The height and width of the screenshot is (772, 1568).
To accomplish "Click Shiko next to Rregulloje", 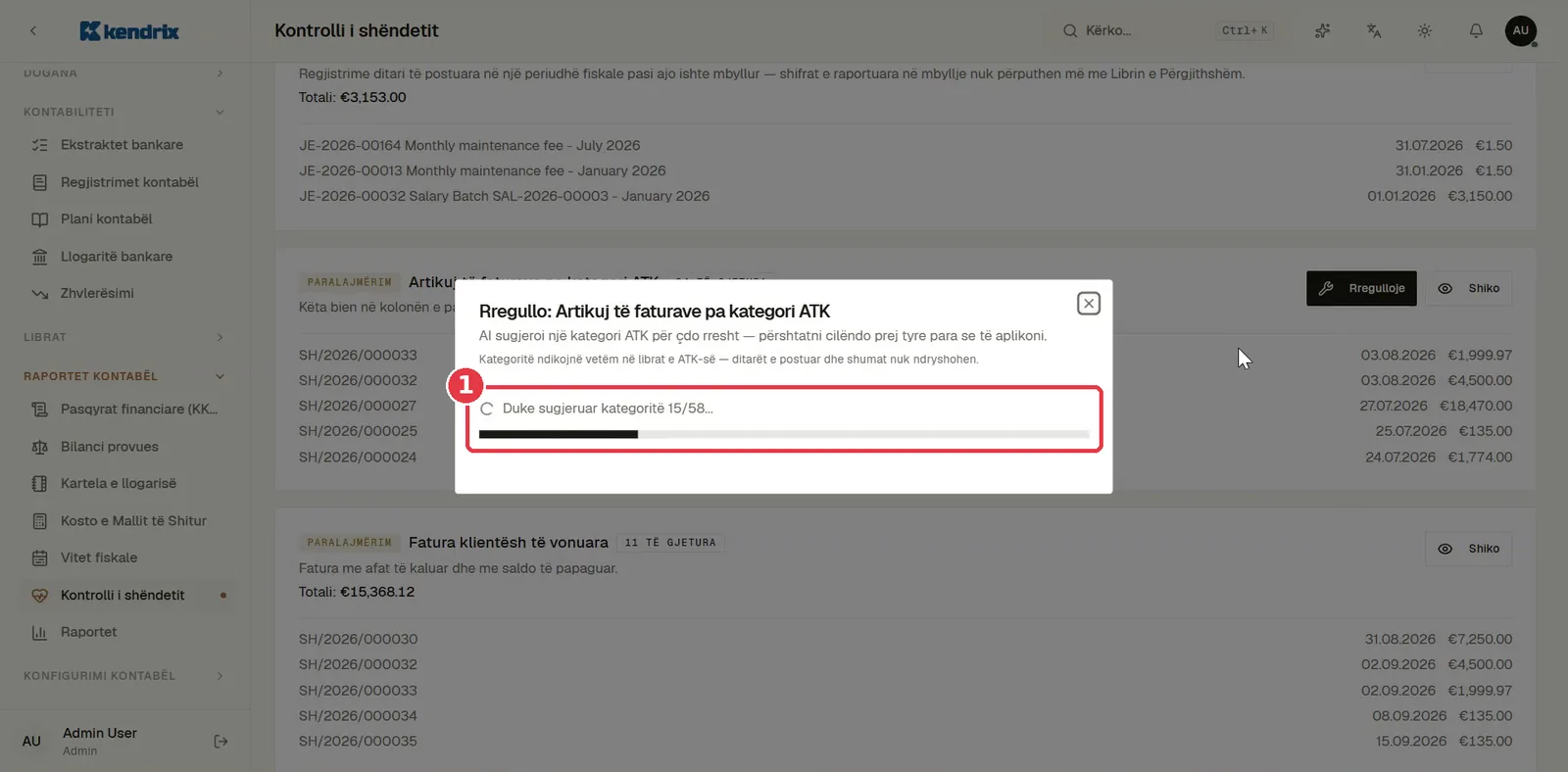I will click(1468, 288).
